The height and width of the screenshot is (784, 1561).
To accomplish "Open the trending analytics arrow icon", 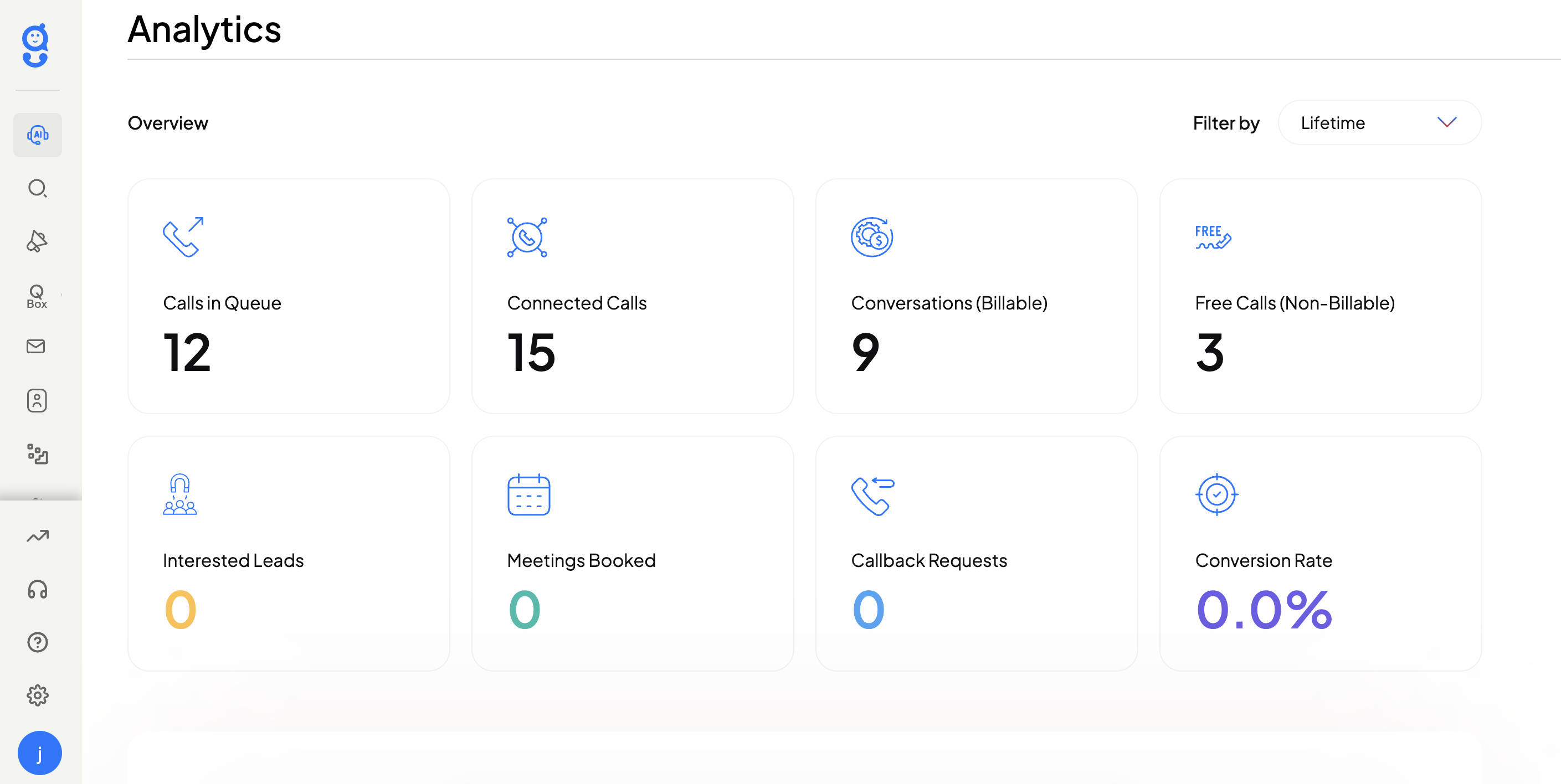I will (38, 536).
